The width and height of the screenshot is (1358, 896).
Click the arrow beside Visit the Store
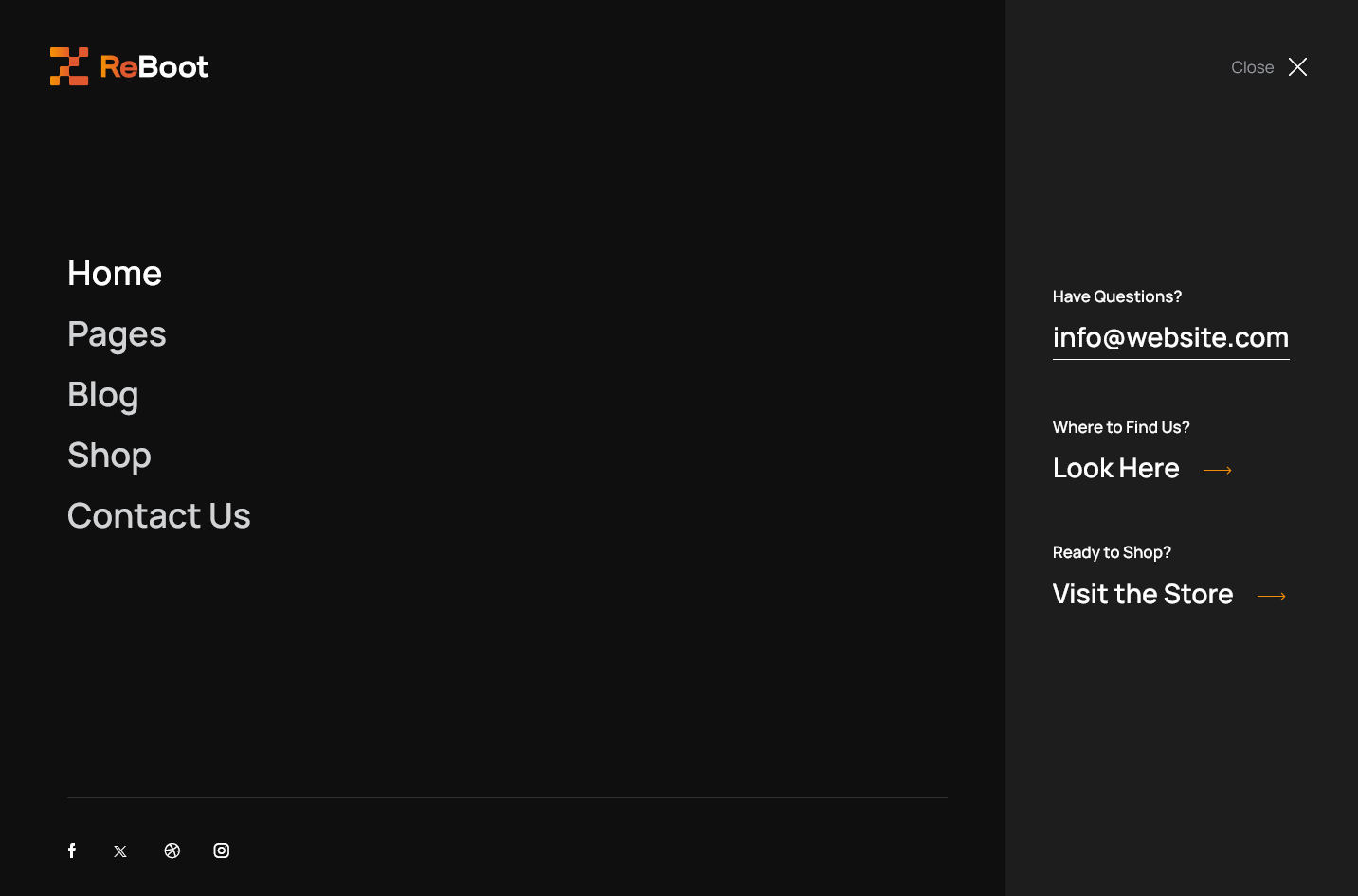tap(1272, 596)
